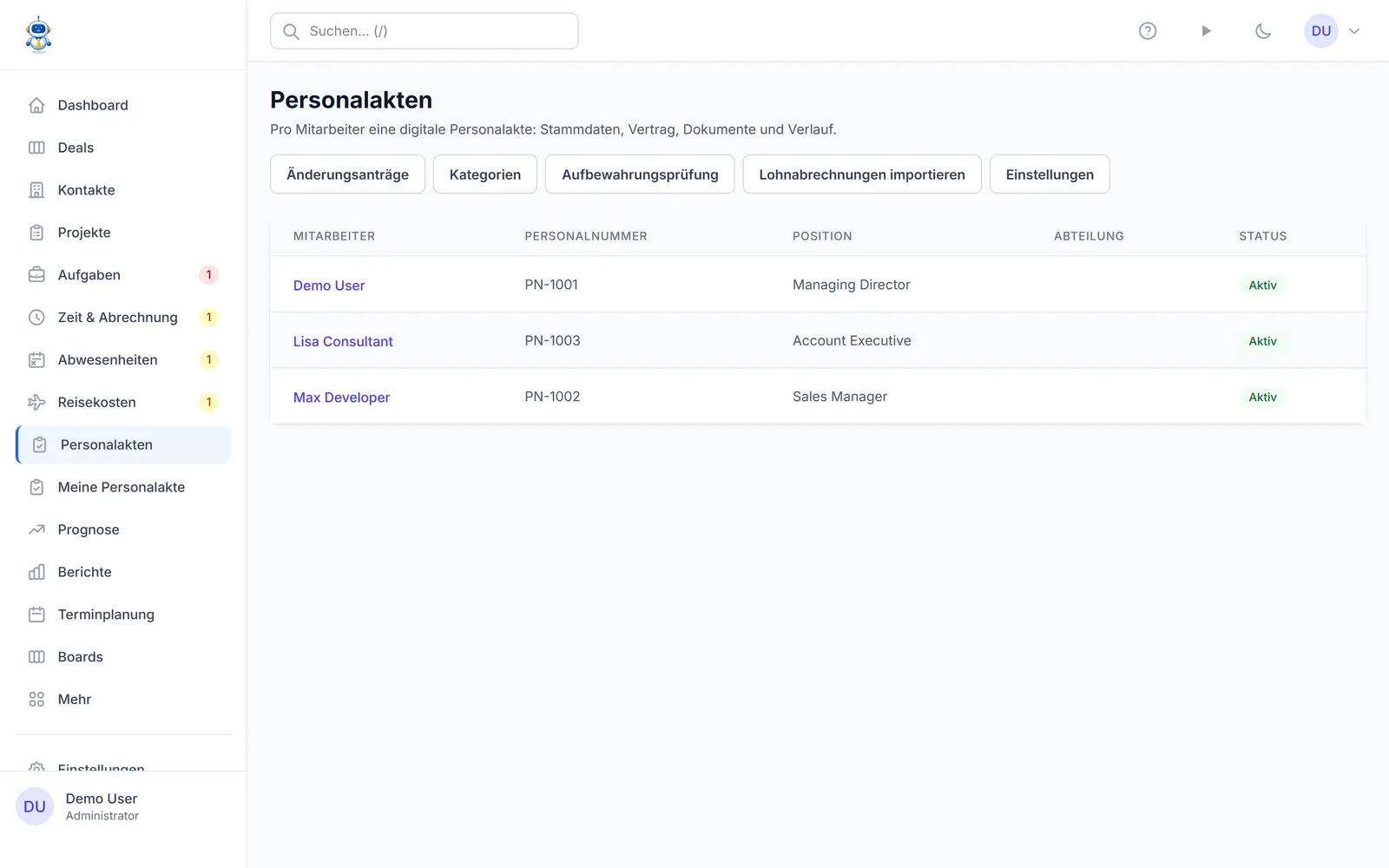
Task: Click the Boards columns icon
Action: (36, 657)
